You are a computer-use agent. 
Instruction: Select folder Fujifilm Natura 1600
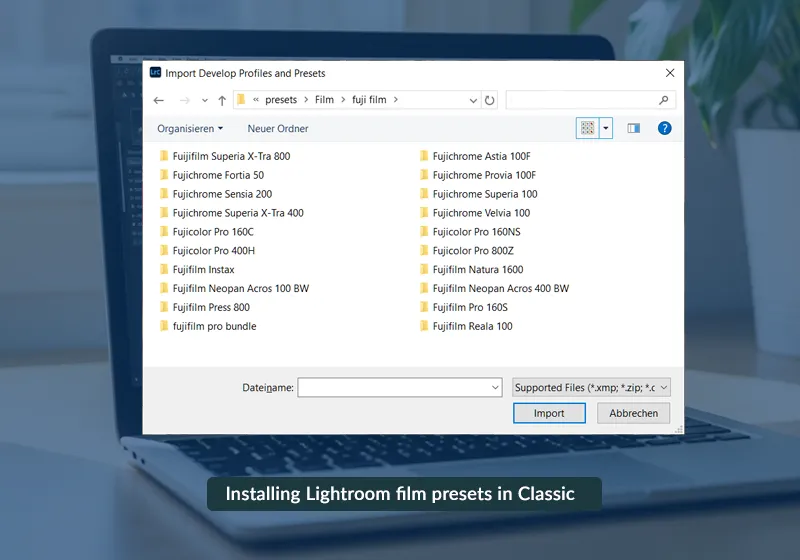click(471, 269)
